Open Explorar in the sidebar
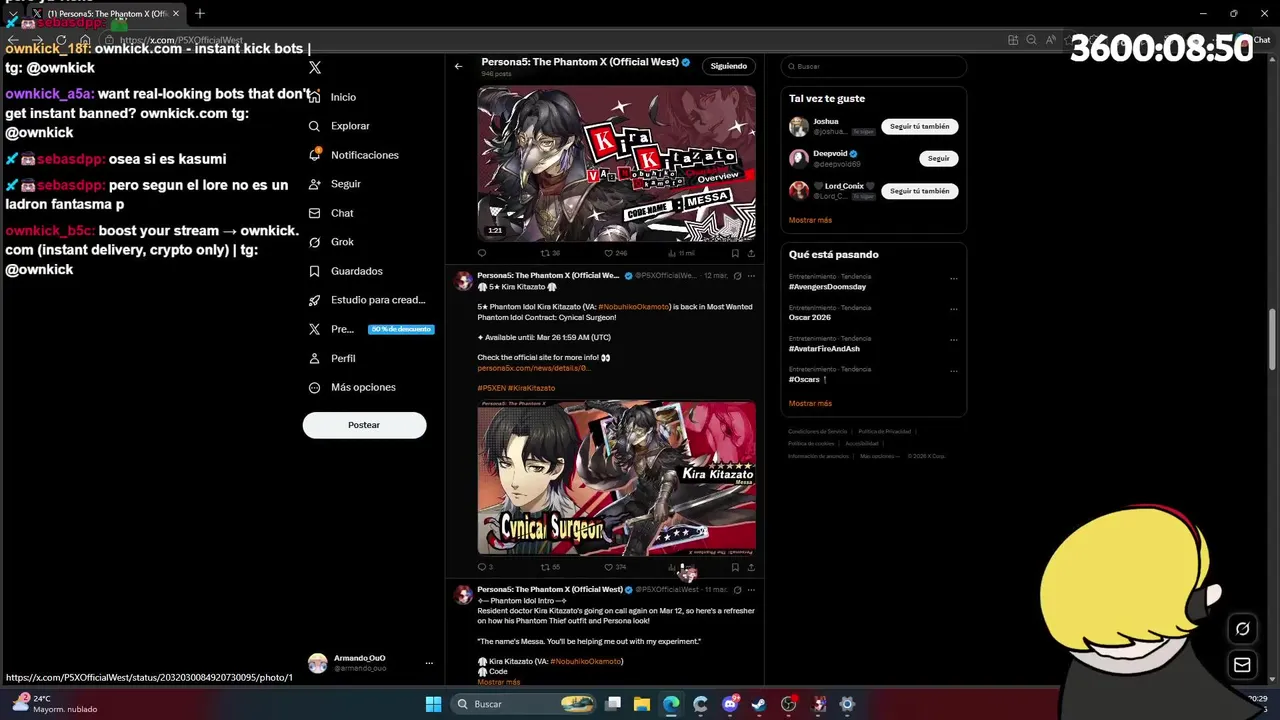1280x720 pixels. tap(339, 126)
